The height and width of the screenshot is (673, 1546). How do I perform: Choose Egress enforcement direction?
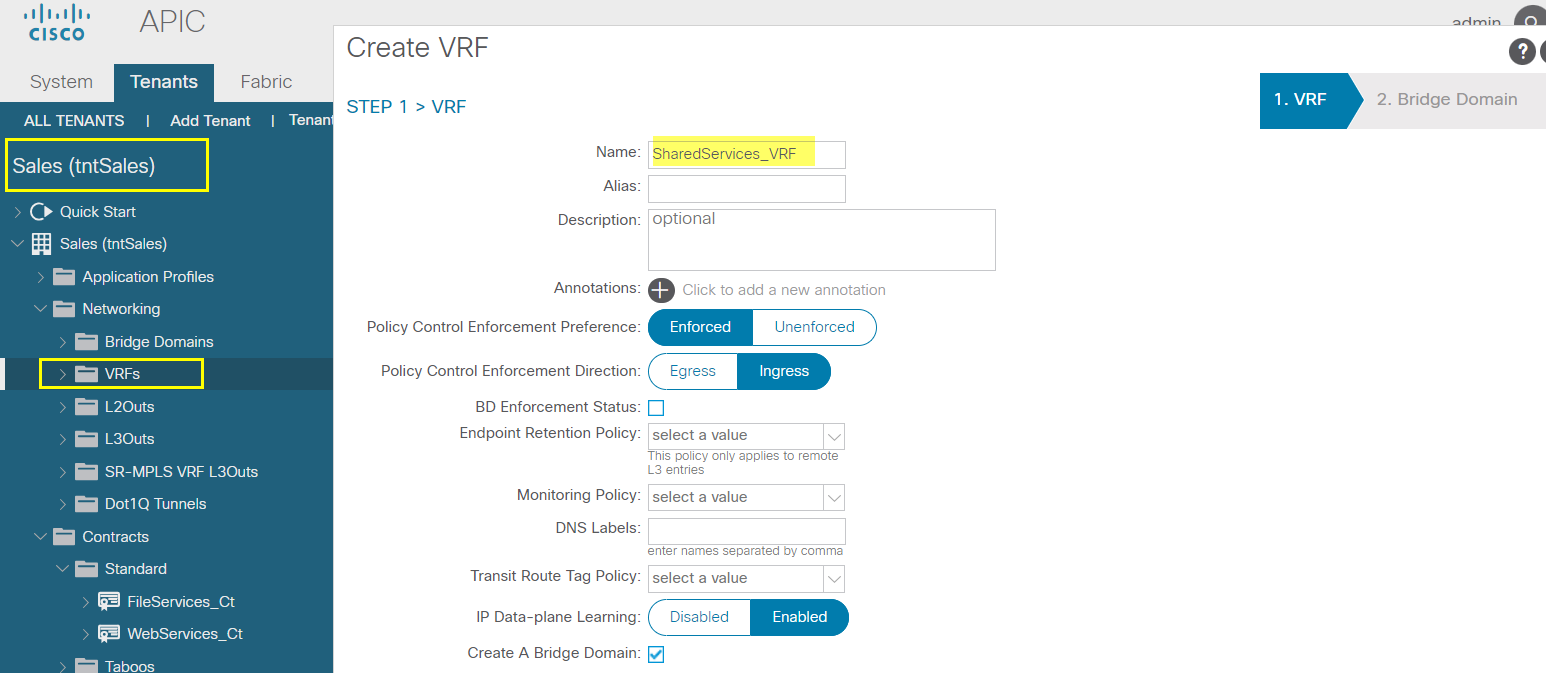[x=693, y=371]
